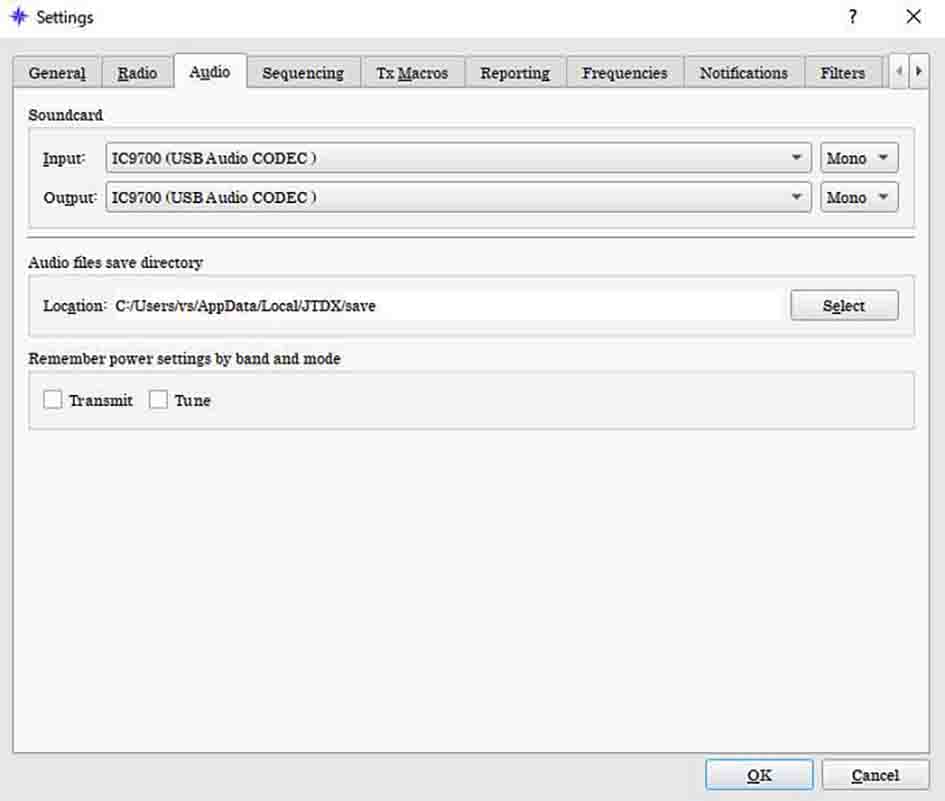Confirm settings with the OK button
Viewport: 945px width, 801px height.
[x=759, y=775]
